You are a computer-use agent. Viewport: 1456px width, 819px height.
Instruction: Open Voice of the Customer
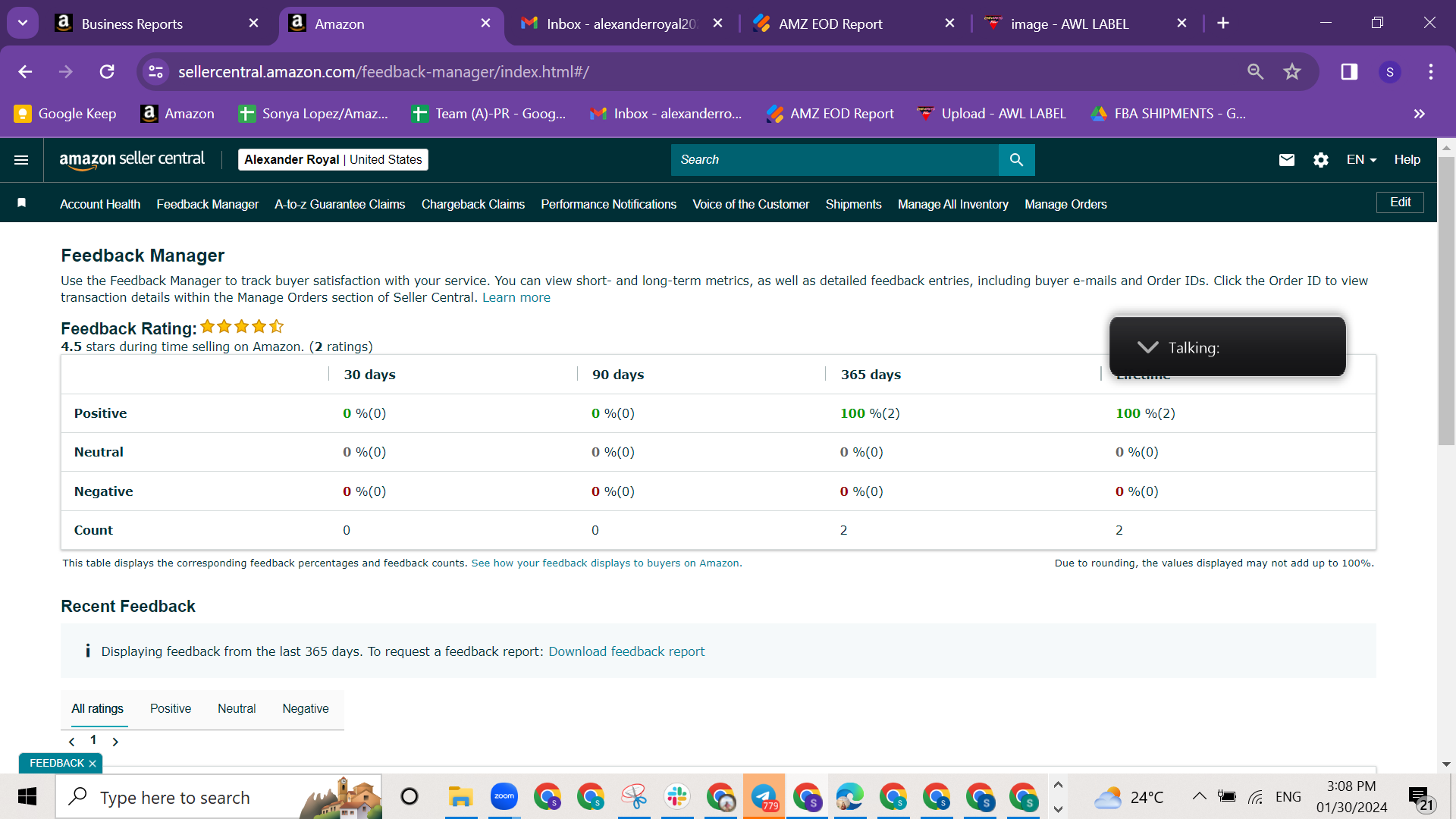click(751, 205)
